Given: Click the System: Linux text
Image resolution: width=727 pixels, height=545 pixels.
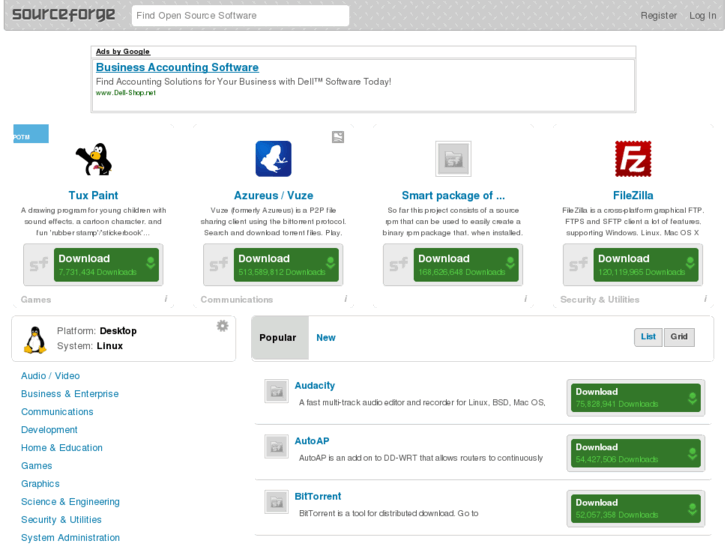Looking at the screenshot, I should point(90,346).
